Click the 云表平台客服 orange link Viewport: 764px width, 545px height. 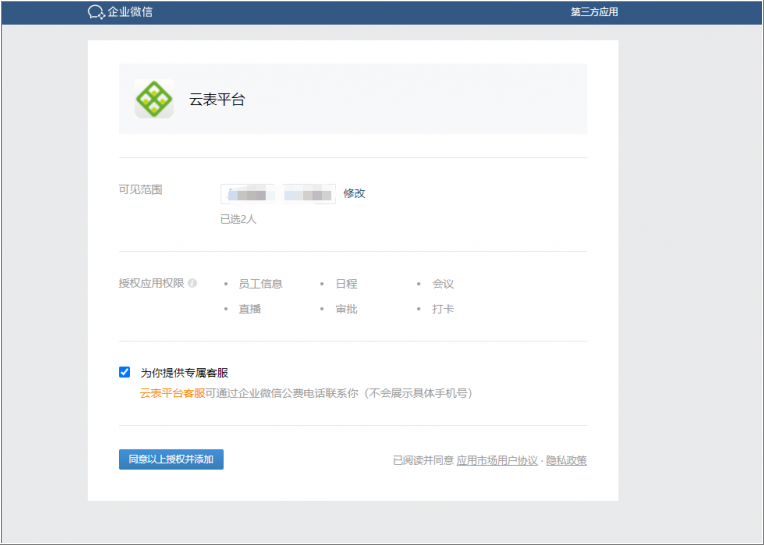click(172, 393)
